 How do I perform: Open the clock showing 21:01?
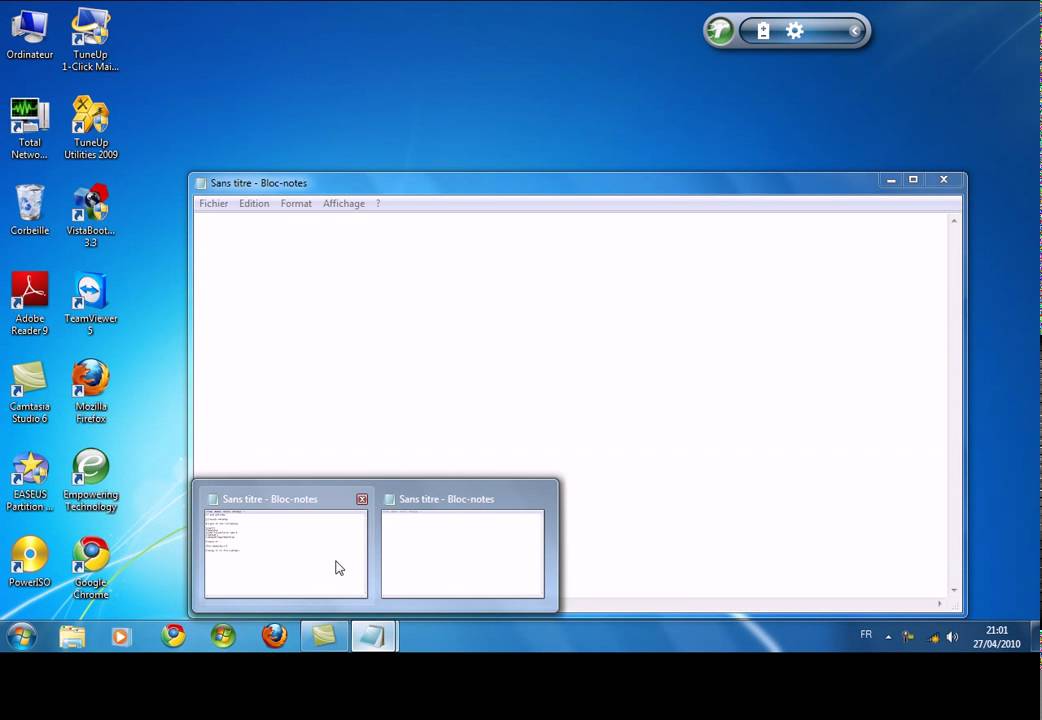[x=996, y=637]
